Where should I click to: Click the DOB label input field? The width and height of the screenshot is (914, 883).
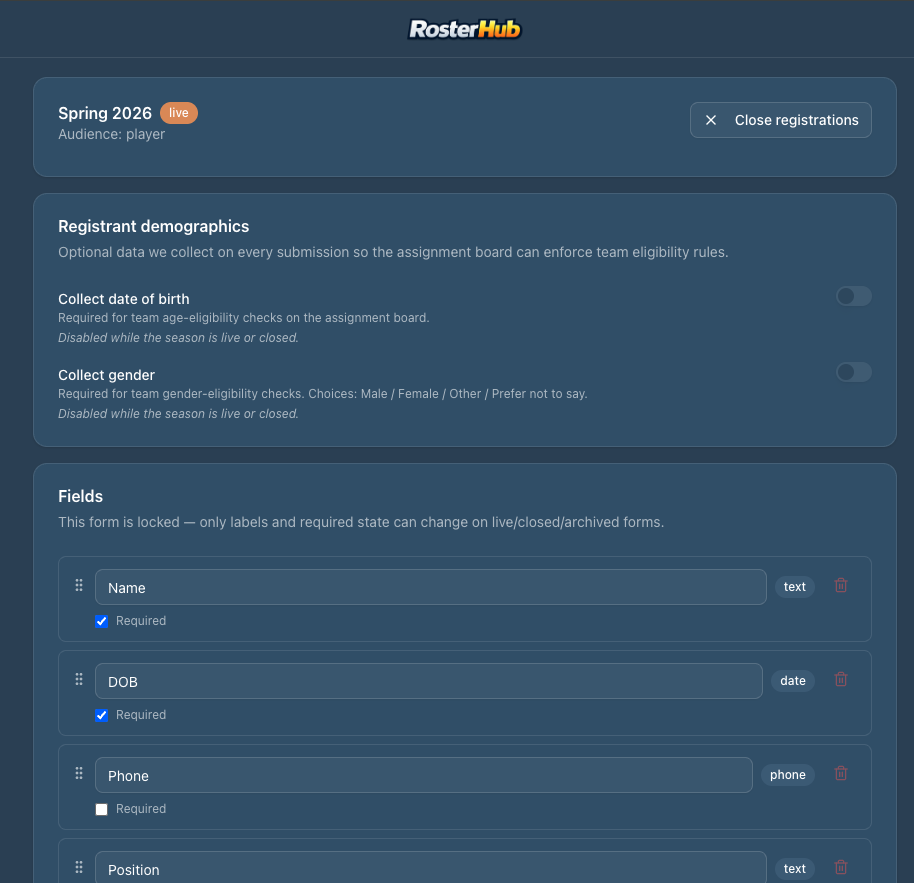point(428,681)
